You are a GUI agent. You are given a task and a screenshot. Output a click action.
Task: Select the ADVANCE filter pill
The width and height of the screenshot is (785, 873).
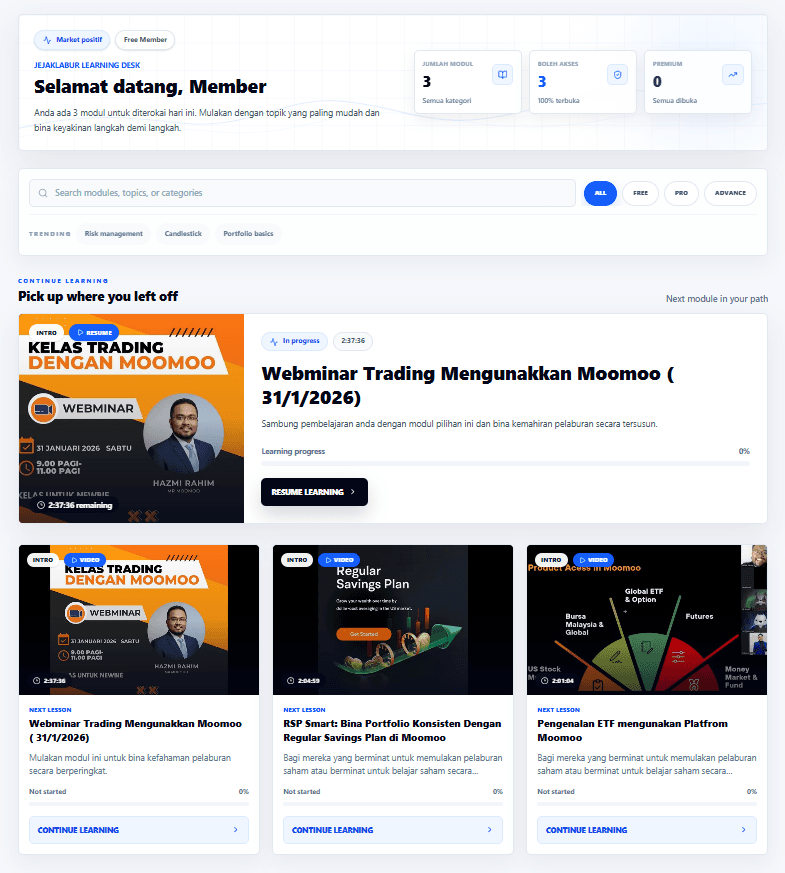click(730, 193)
